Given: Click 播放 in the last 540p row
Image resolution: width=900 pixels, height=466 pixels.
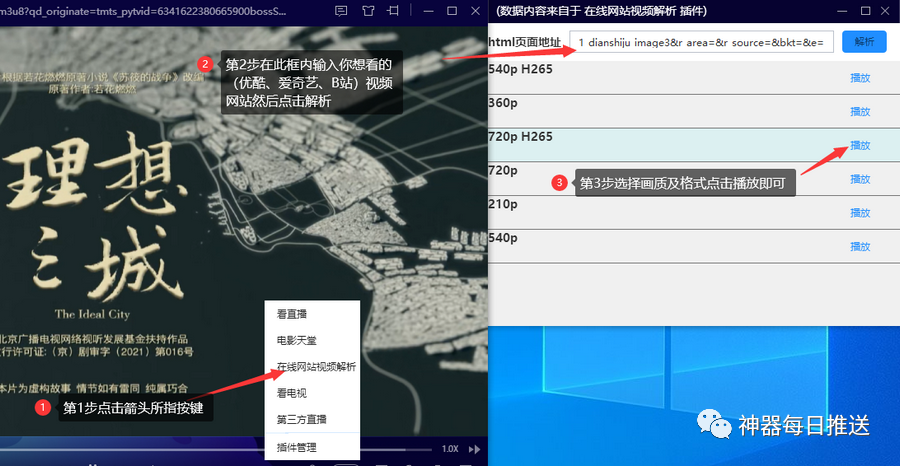Looking at the screenshot, I should 860,246.
